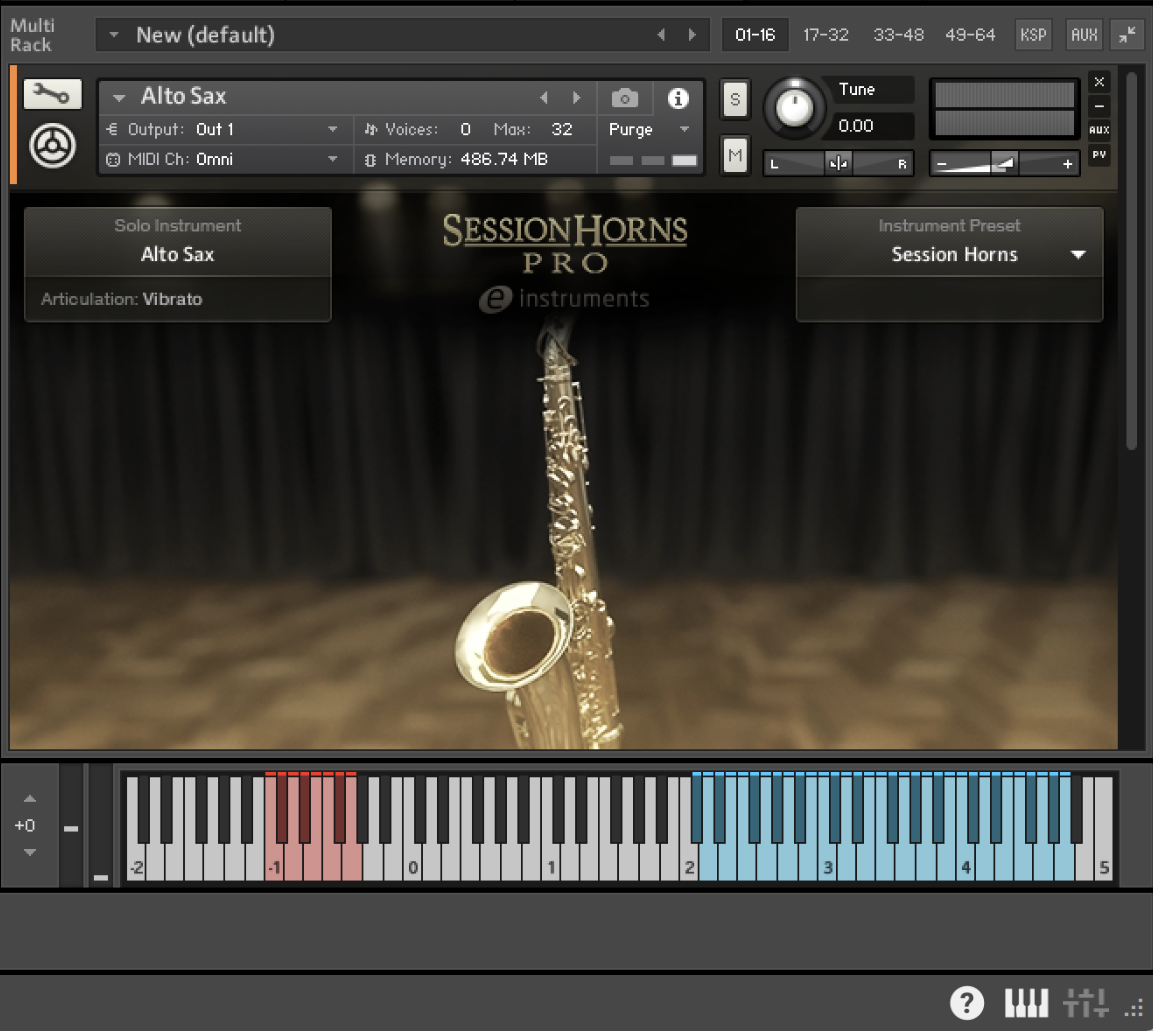The height and width of the screenshot is (1031, 1153).
Task: Click the Session Horns Pro logo
Action: point(564,245)
